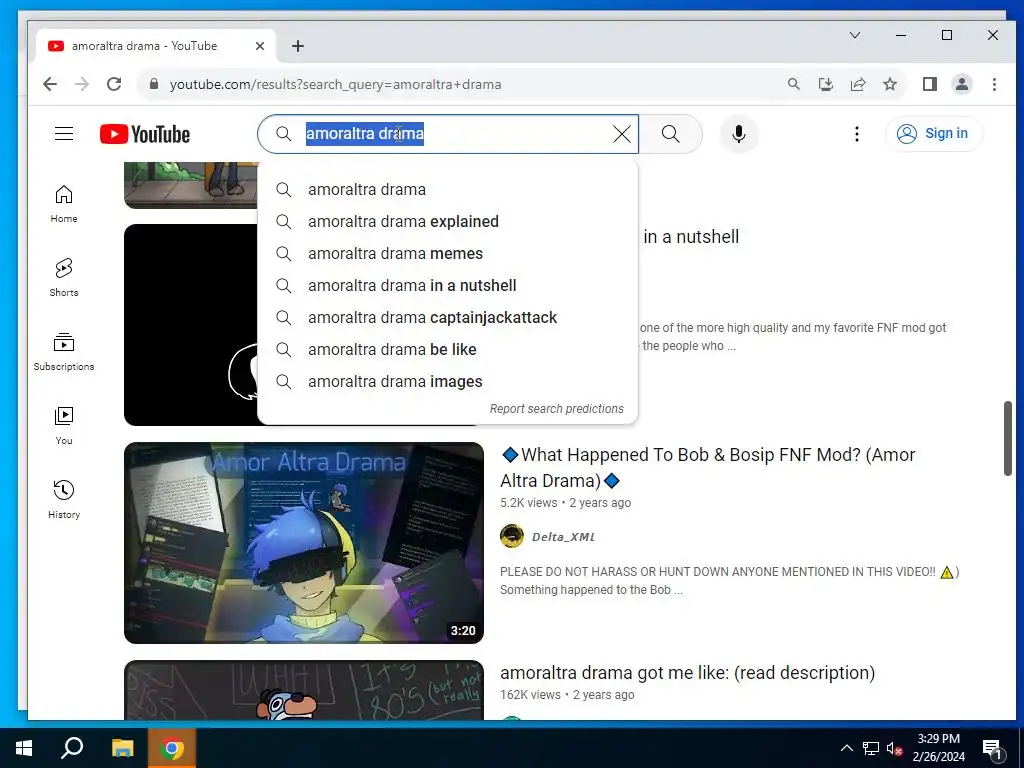Open Chrome's three-dot menu
Image resolution: width=1024 pixels, height=768 pixels.
pos(994,84)
